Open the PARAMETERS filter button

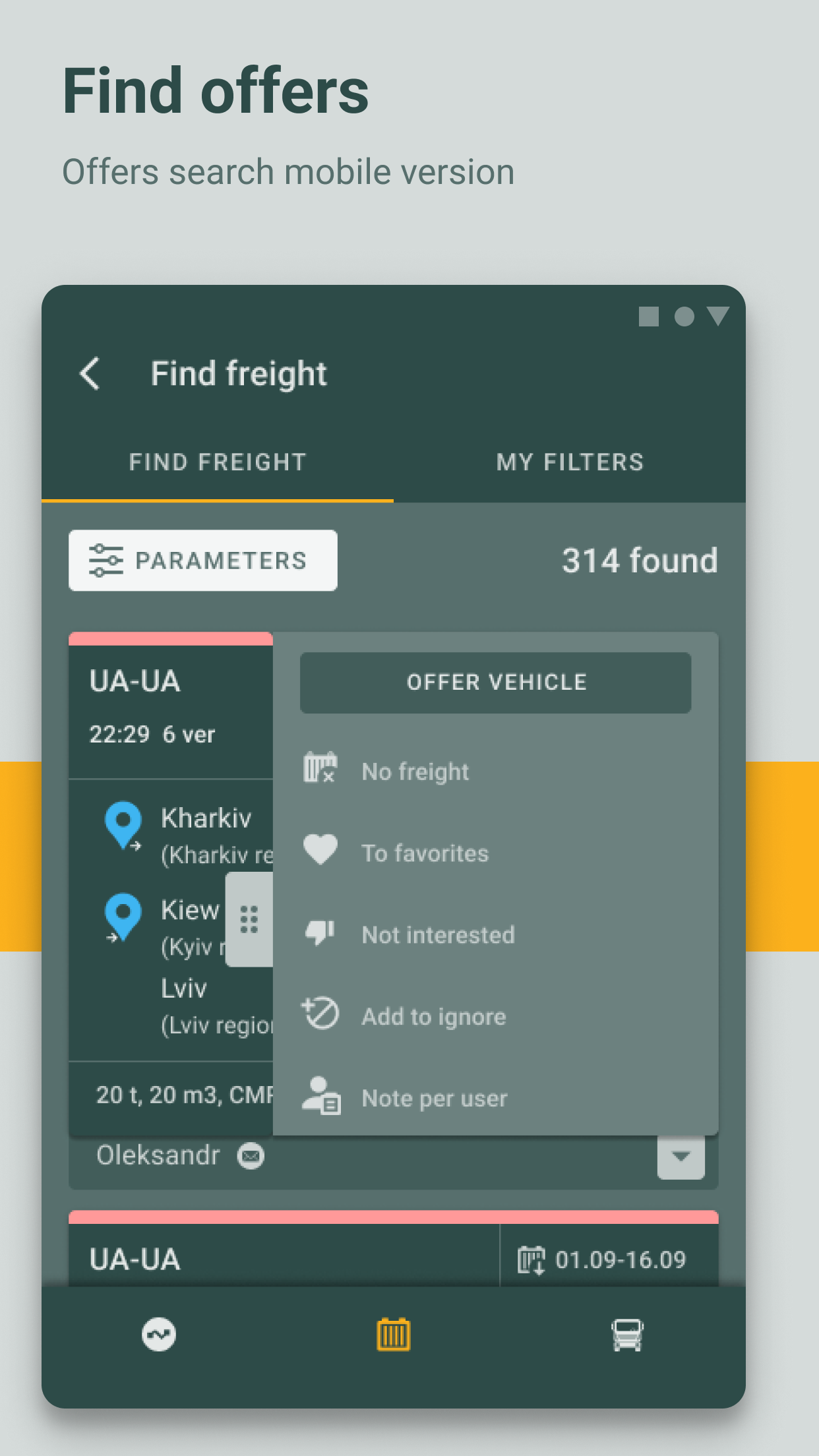203,561
